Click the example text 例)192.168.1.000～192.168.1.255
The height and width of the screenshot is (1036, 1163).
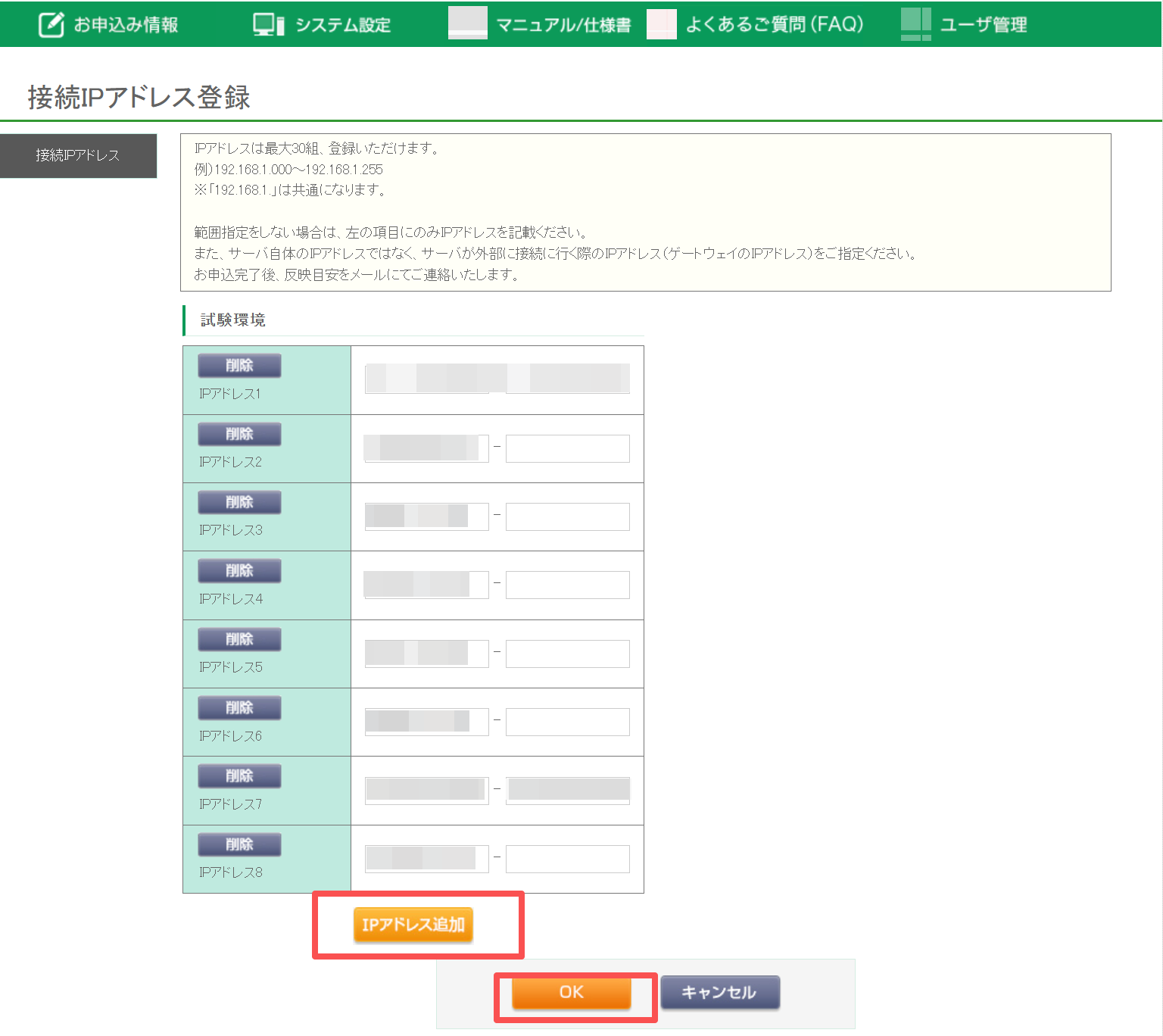(288, 170)
